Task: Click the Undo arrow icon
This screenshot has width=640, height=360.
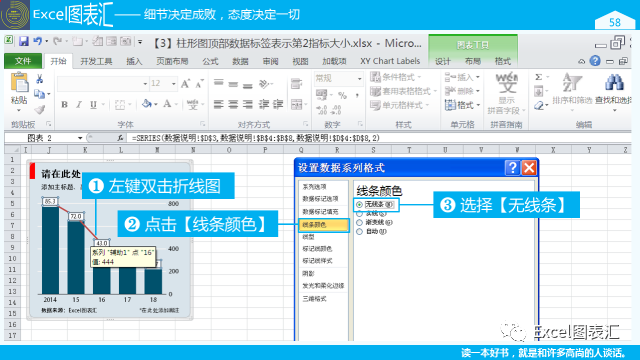Action: (38, 41)
